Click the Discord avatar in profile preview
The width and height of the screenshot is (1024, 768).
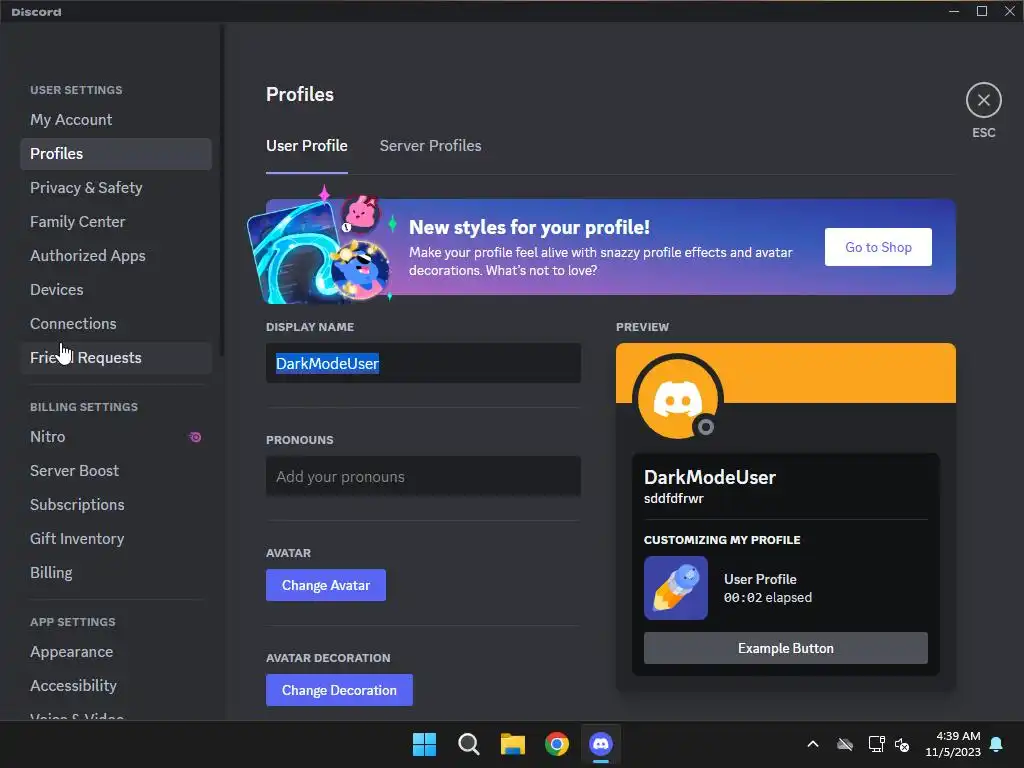pos(677,398)
